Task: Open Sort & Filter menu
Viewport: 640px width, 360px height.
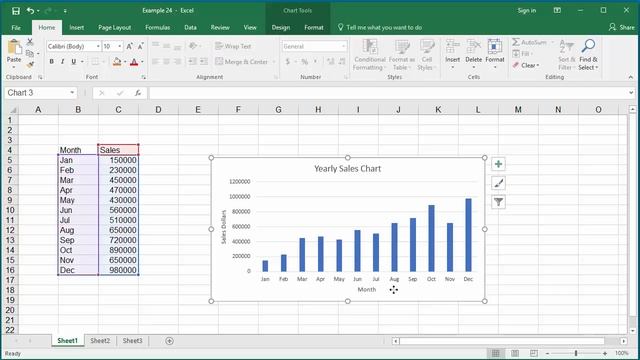Action: [x=566, y=55]
